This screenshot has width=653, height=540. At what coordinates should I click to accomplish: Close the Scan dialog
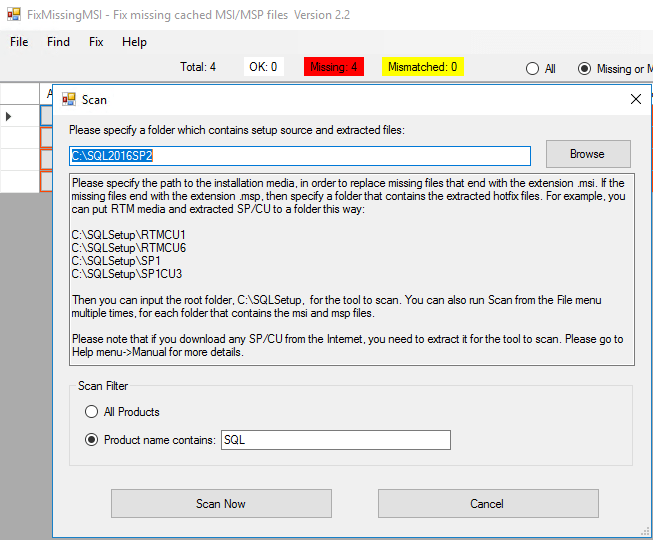[x=635, y=99]
